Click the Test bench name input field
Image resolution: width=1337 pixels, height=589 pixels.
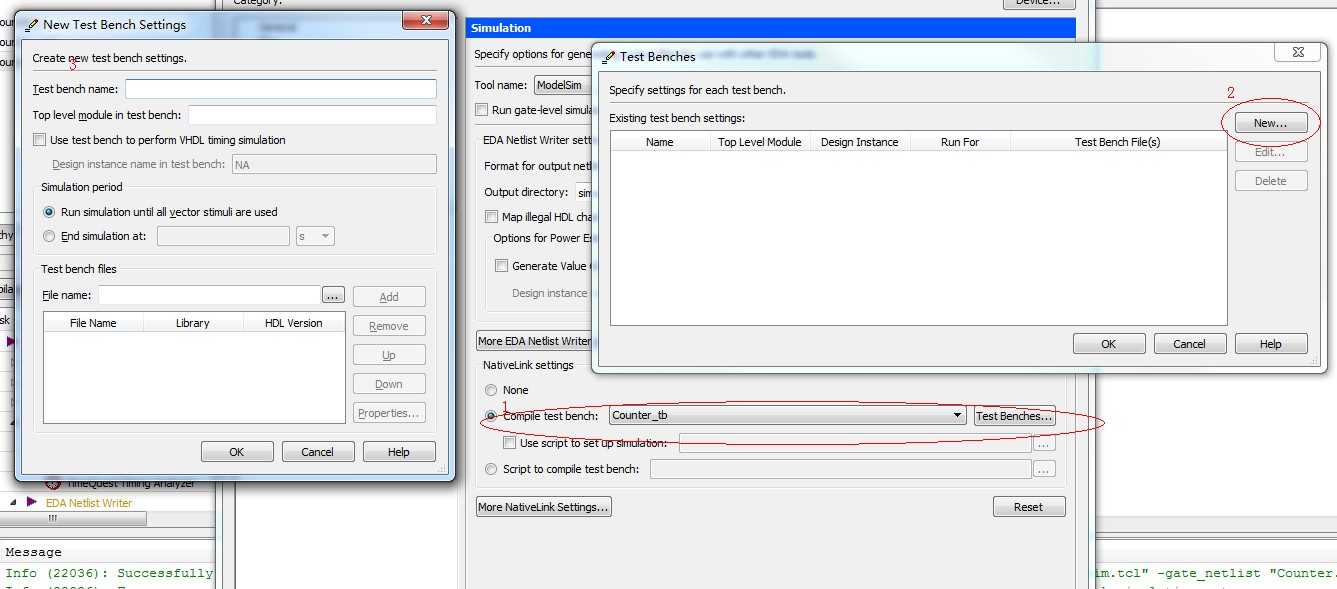pyautogui.click(x=280, y=89)
